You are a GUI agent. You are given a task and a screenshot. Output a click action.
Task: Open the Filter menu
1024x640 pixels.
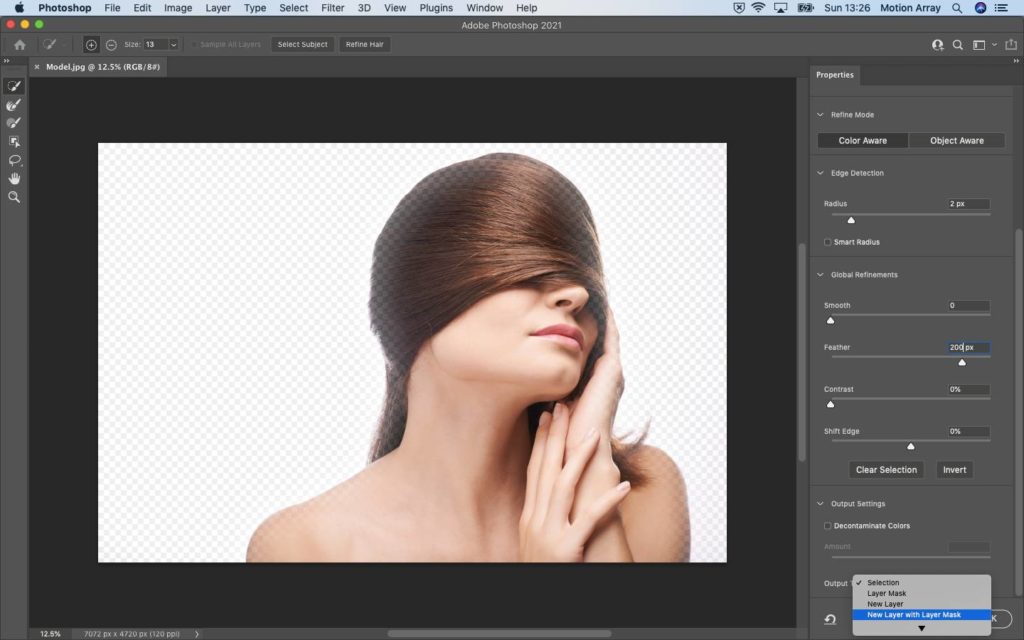pos(332,8)
